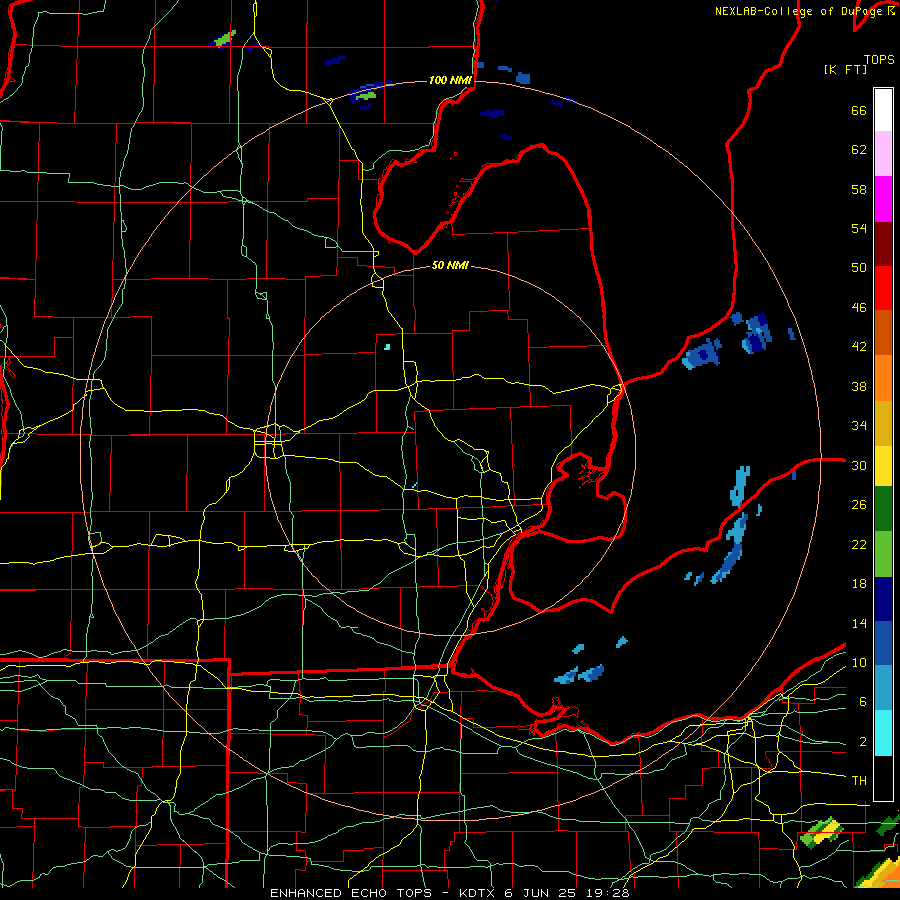
Task: Click the white swatch in the tops legend
Action: [x=883, y=110]
